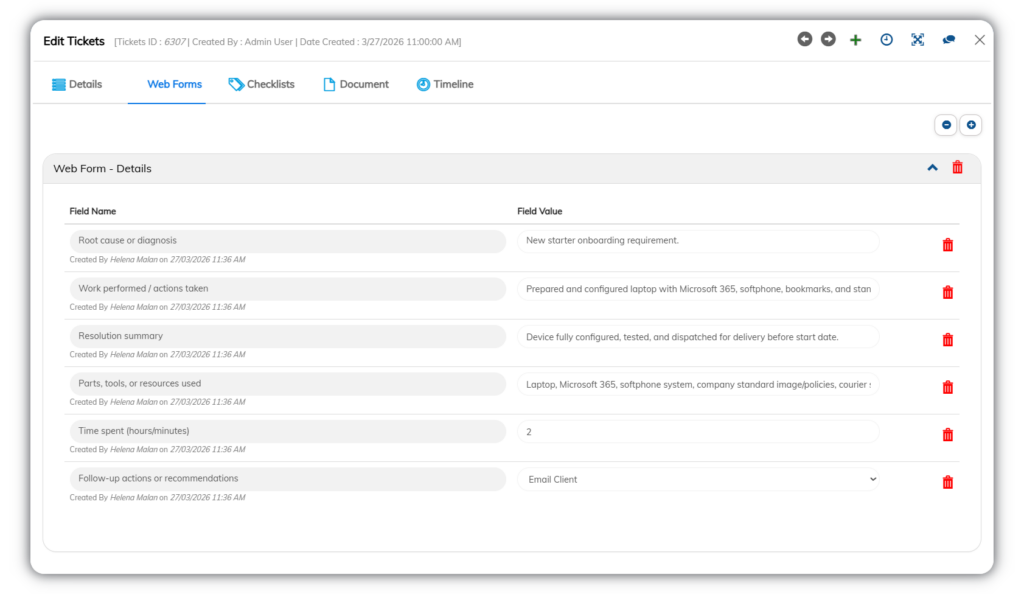Click the fullscreen expand icon in header
Image resolution: width=1024 pixels, height=594 pixels.
point(918,40)
